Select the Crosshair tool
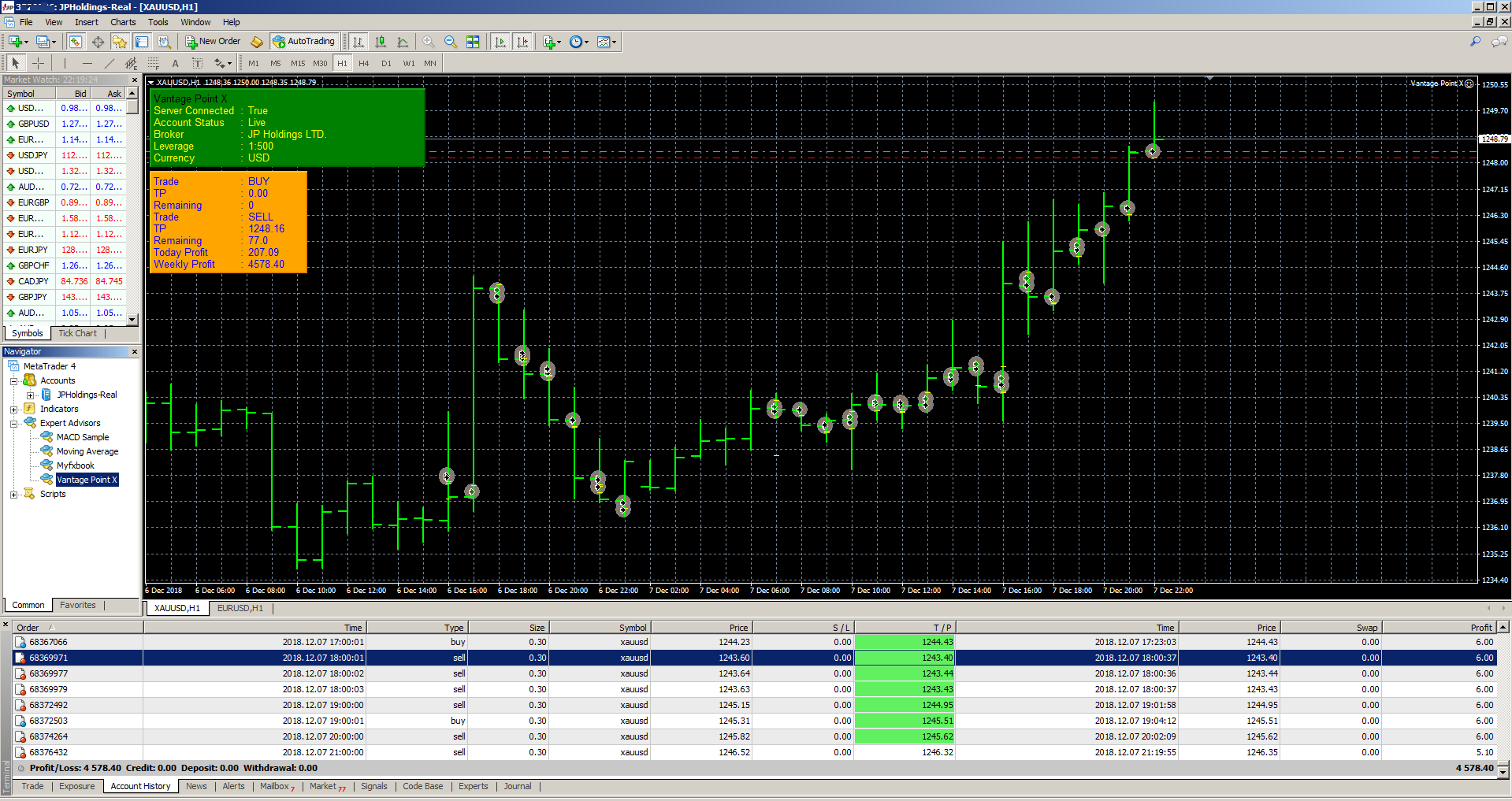Screen dimensions: 1512x801 point(38,63)
